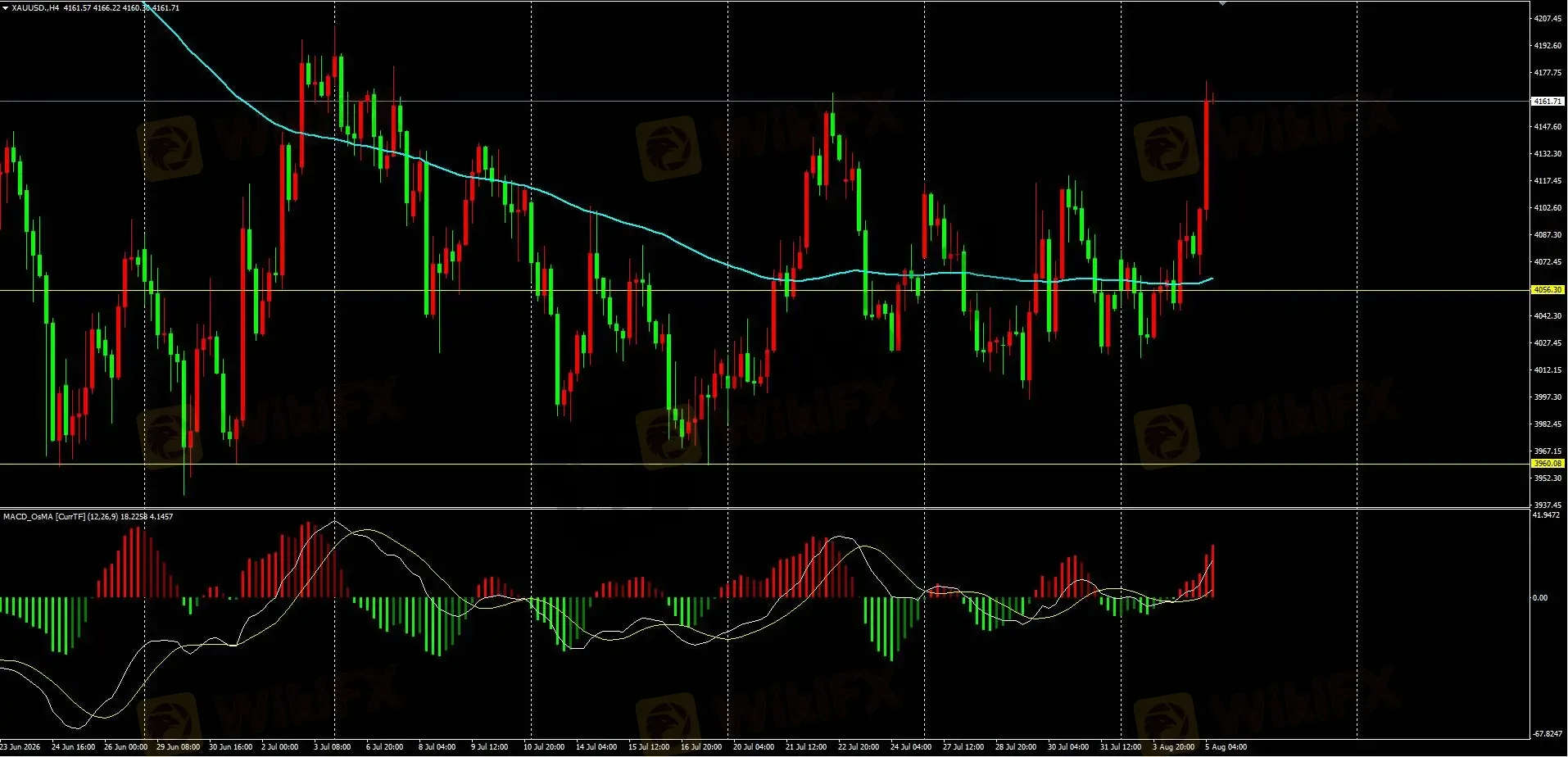Screen dimensions: 1568x757
Task: Click the 20 Jul 04:00 time label
Action: pyautogui.click(x=755, y=747)
